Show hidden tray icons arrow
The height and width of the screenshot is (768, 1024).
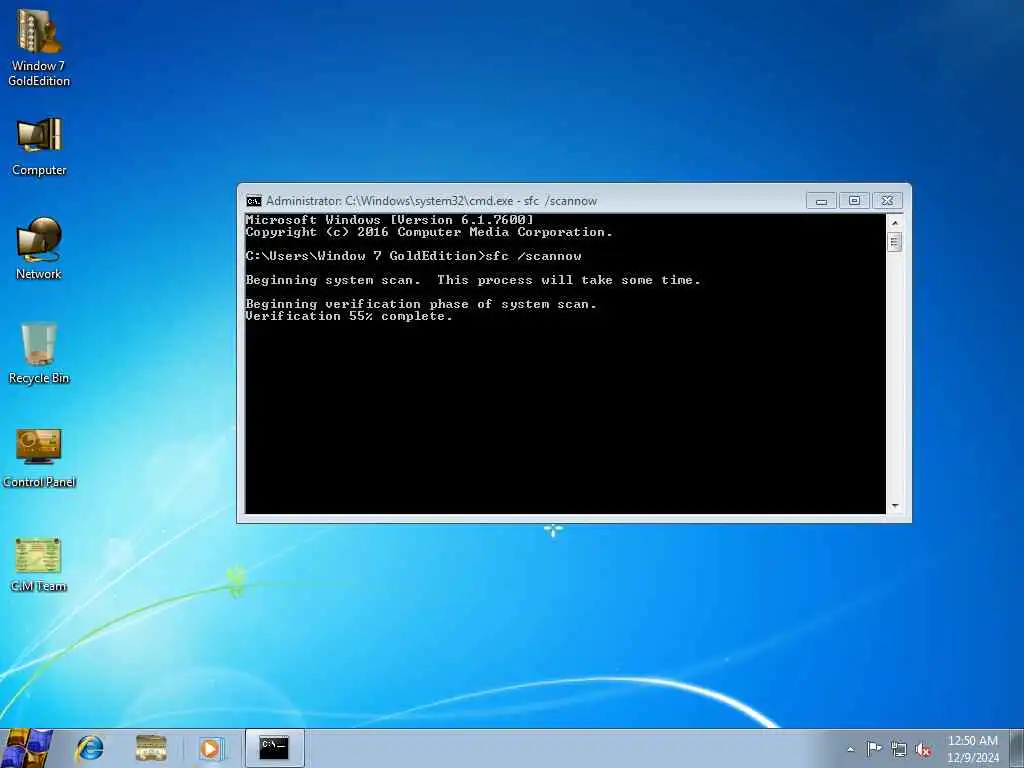[850, 749]
